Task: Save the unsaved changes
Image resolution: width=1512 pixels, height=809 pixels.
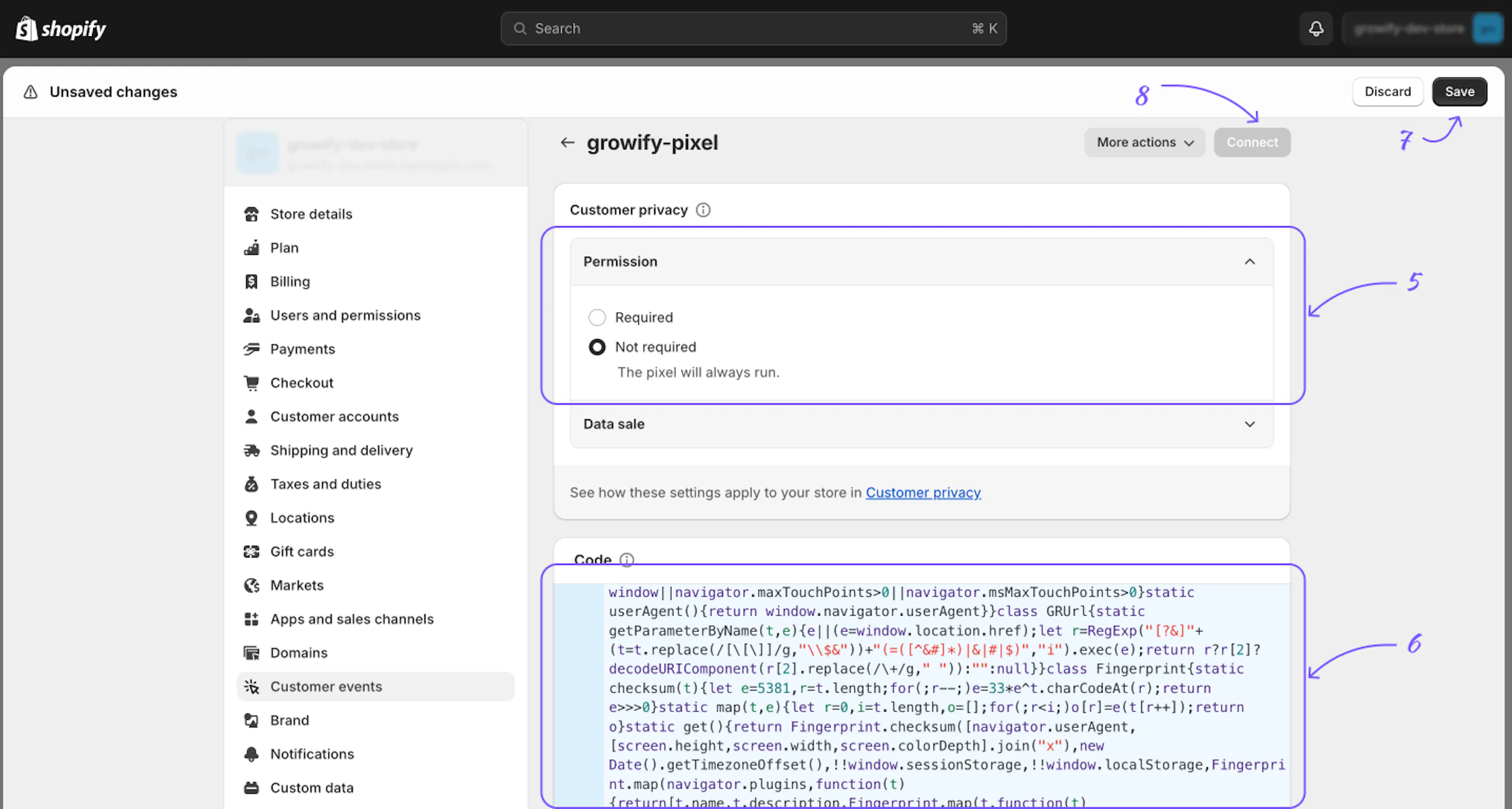Action: 1459,92
